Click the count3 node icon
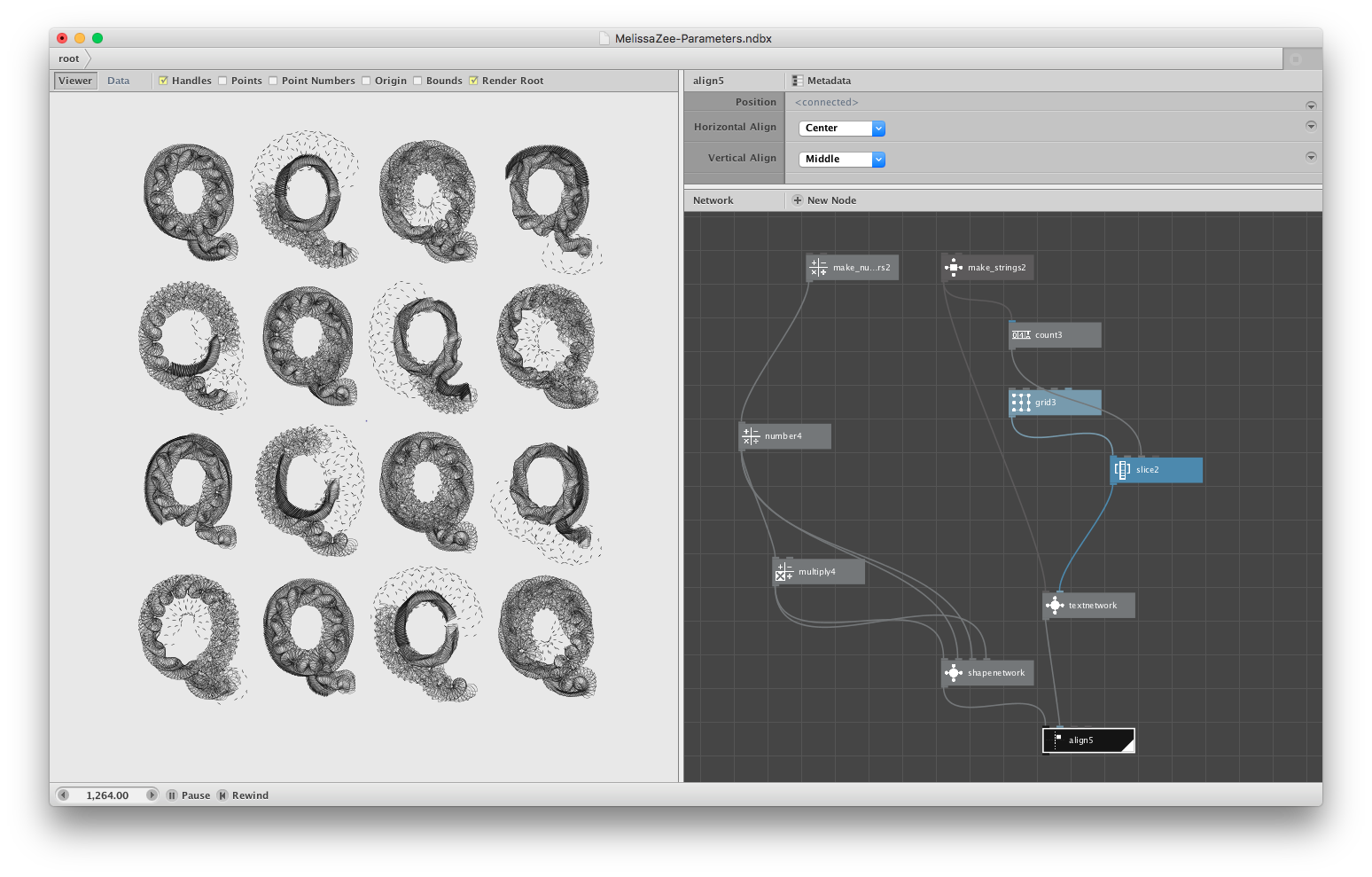Screen dimensions: 1372x877 [1021, 335]
